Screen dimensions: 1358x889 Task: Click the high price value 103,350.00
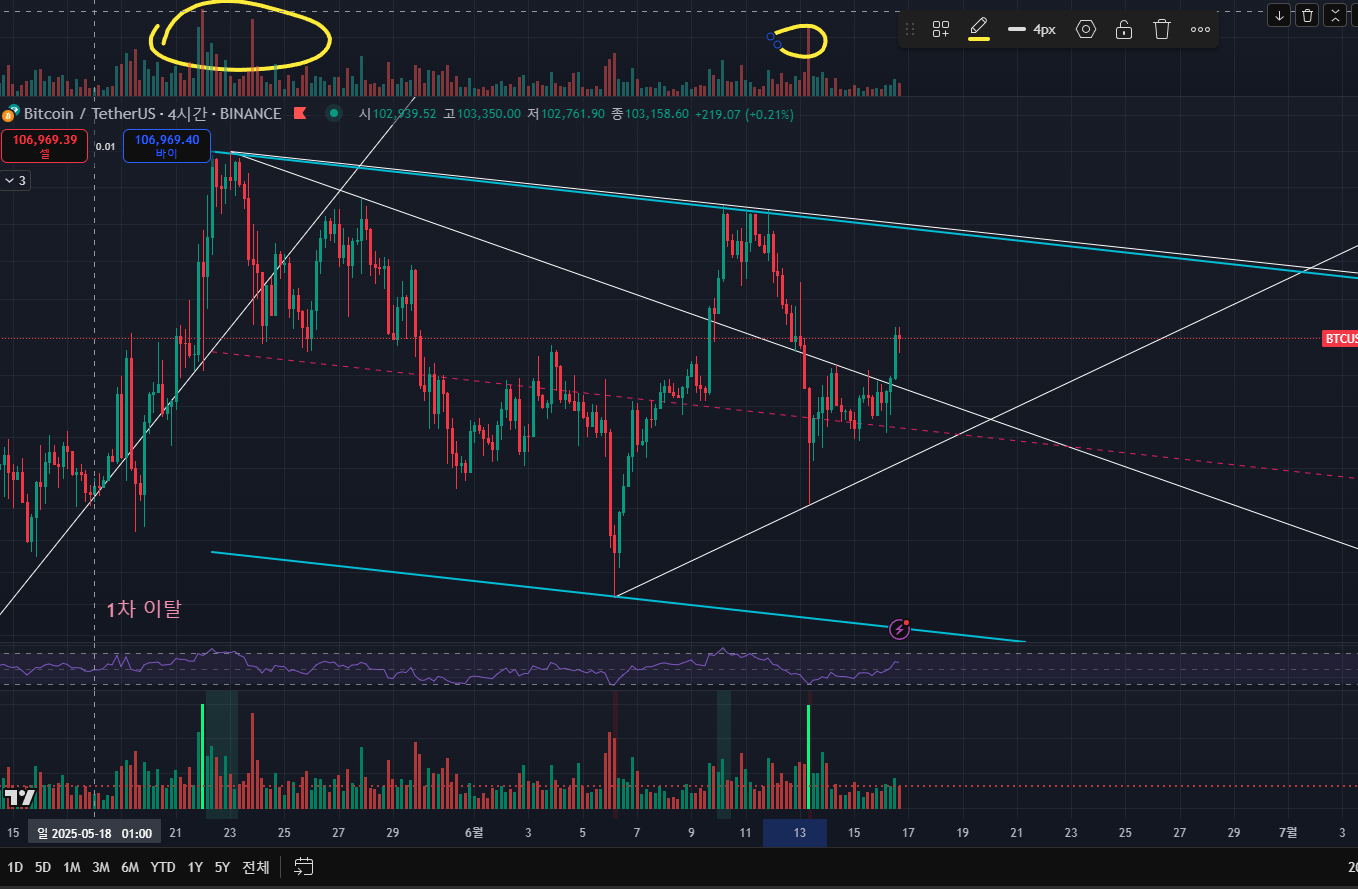[x=488, y=114]
